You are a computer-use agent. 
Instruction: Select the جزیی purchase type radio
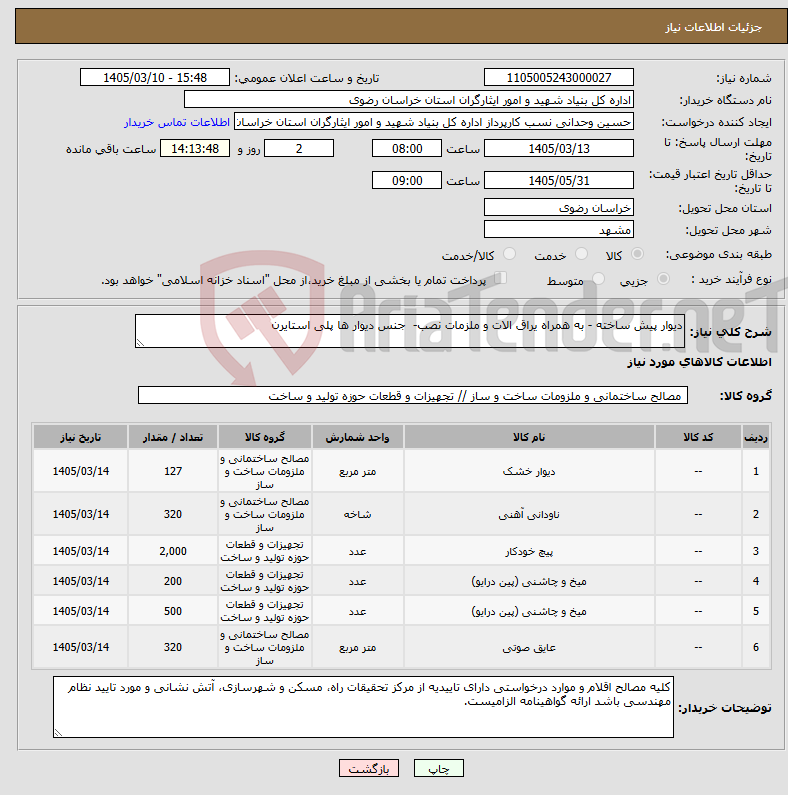(663, 279)
